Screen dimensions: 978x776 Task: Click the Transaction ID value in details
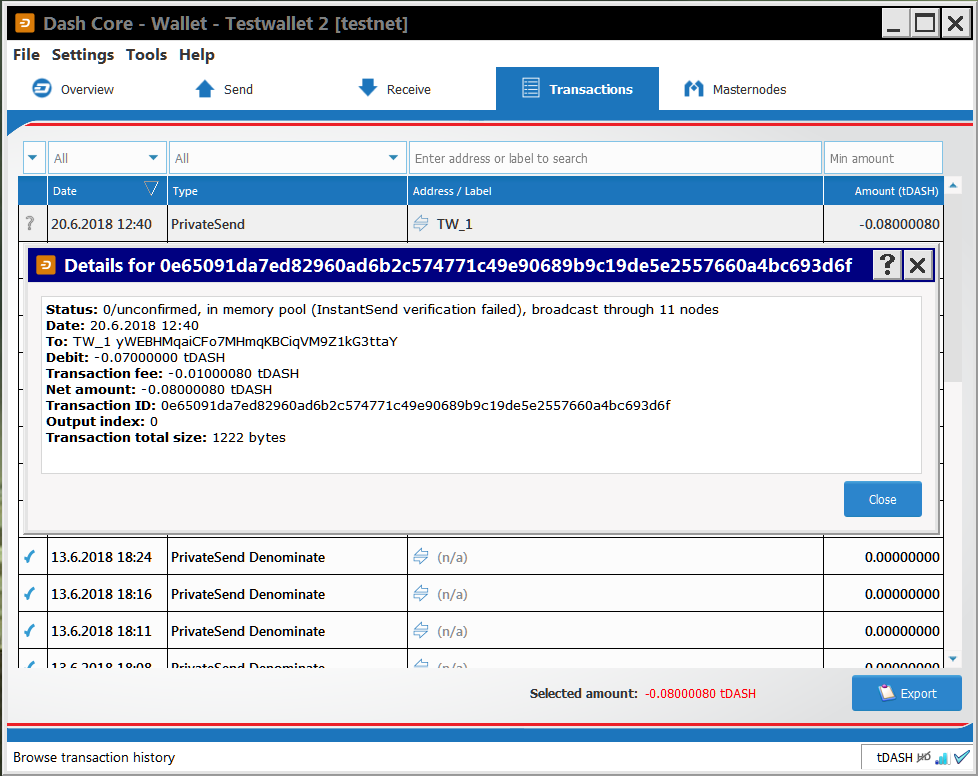[415, 405]
